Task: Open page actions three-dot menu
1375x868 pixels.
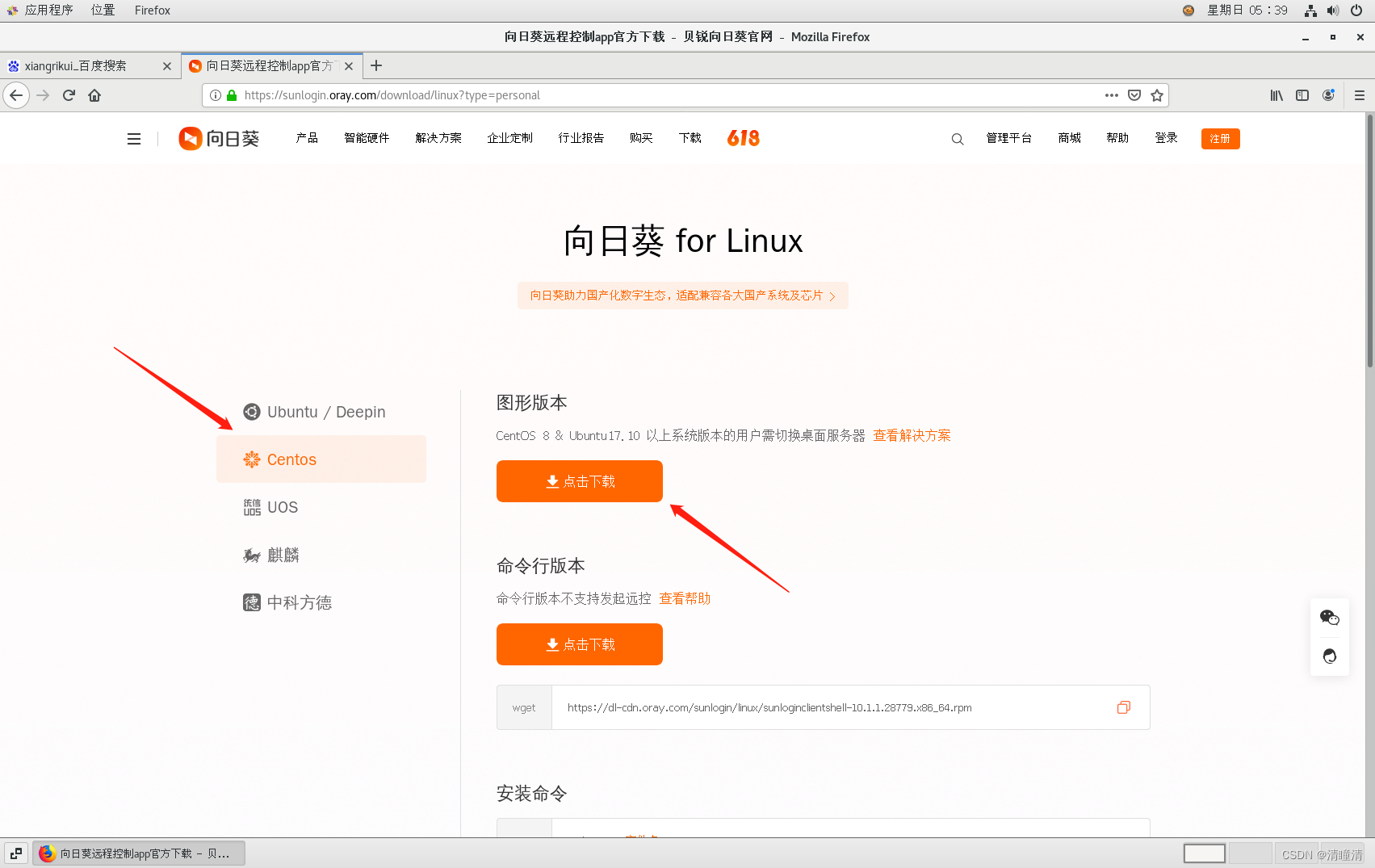Action: click(1112, 95)
